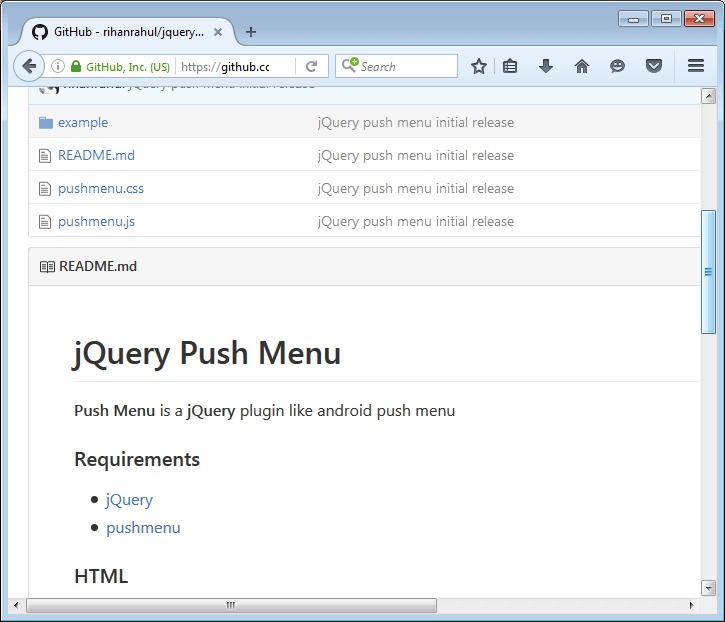Click the site information (i) icon

click(x=57, y=66)
